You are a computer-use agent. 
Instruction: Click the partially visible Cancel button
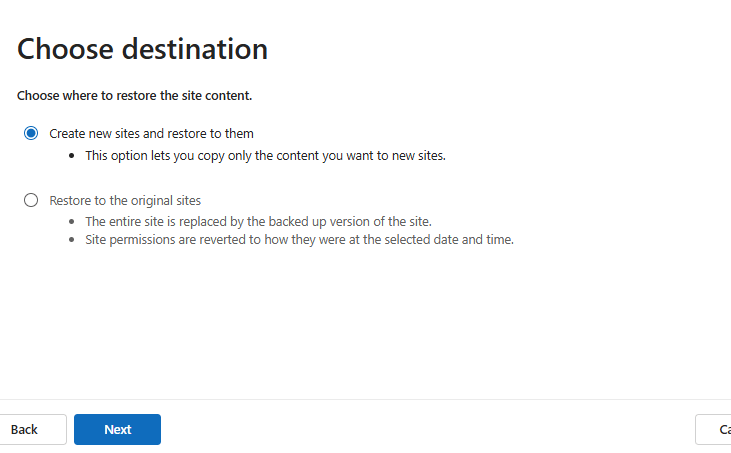click(716, 429)
